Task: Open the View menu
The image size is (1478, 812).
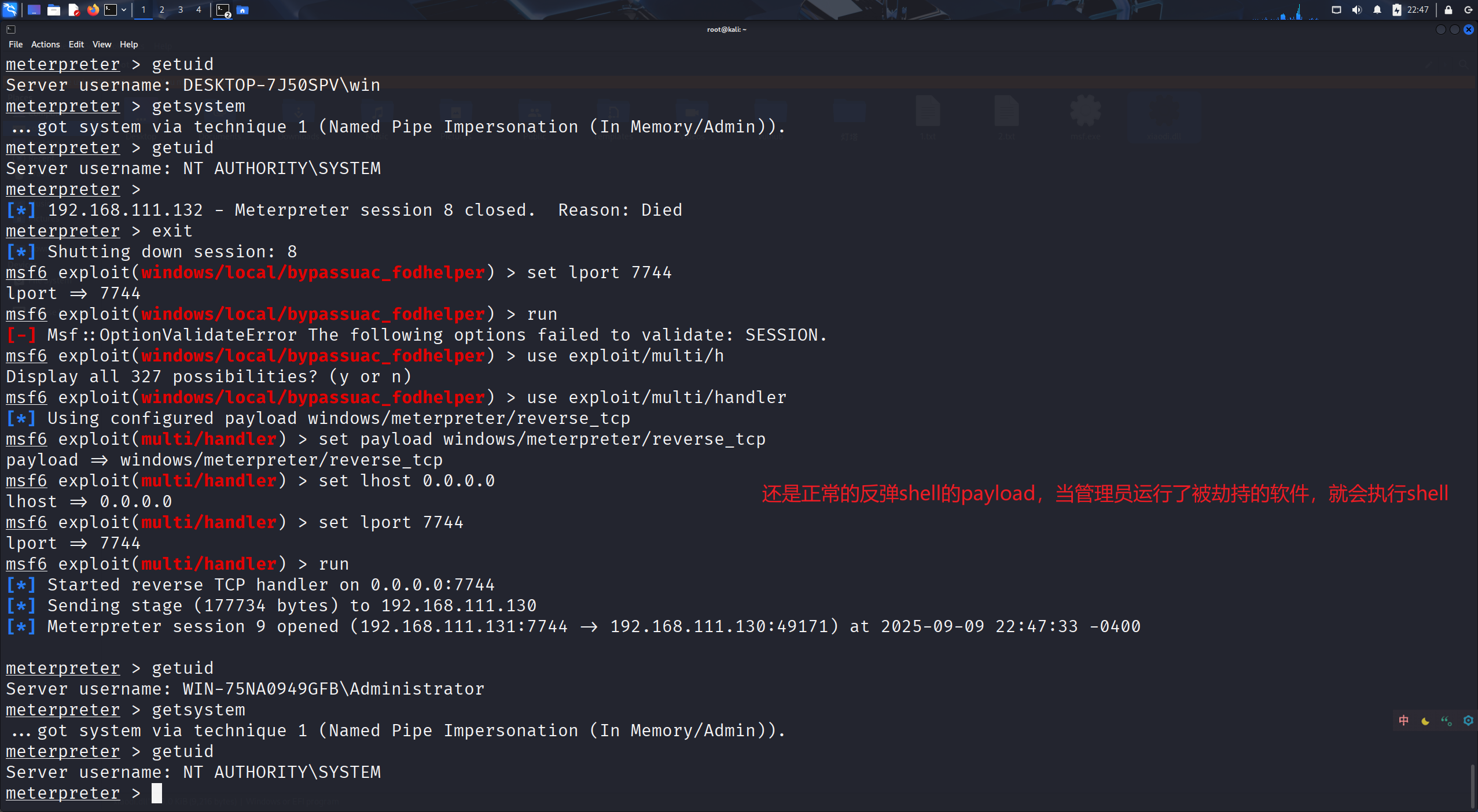Action: point(102,45)
